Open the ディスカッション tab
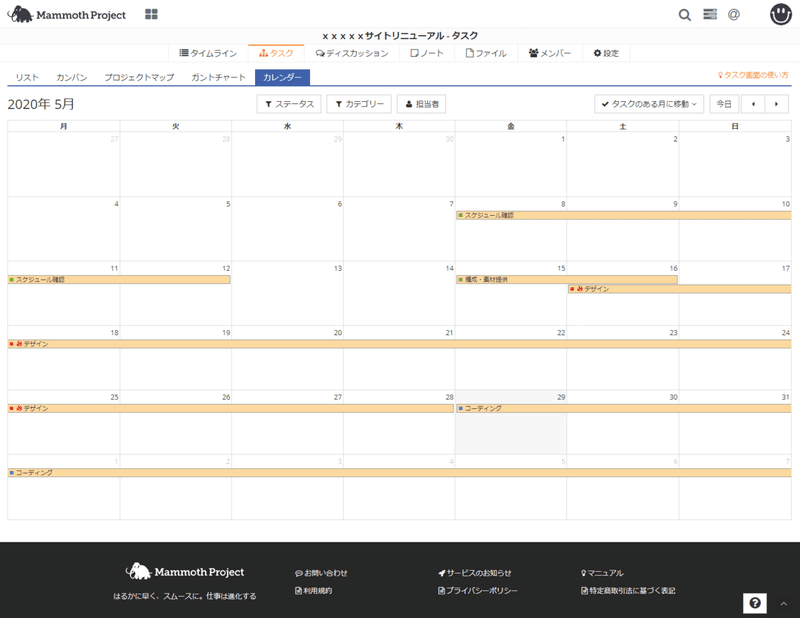Viewport: 800px width, 618px height. pos(352,53)
